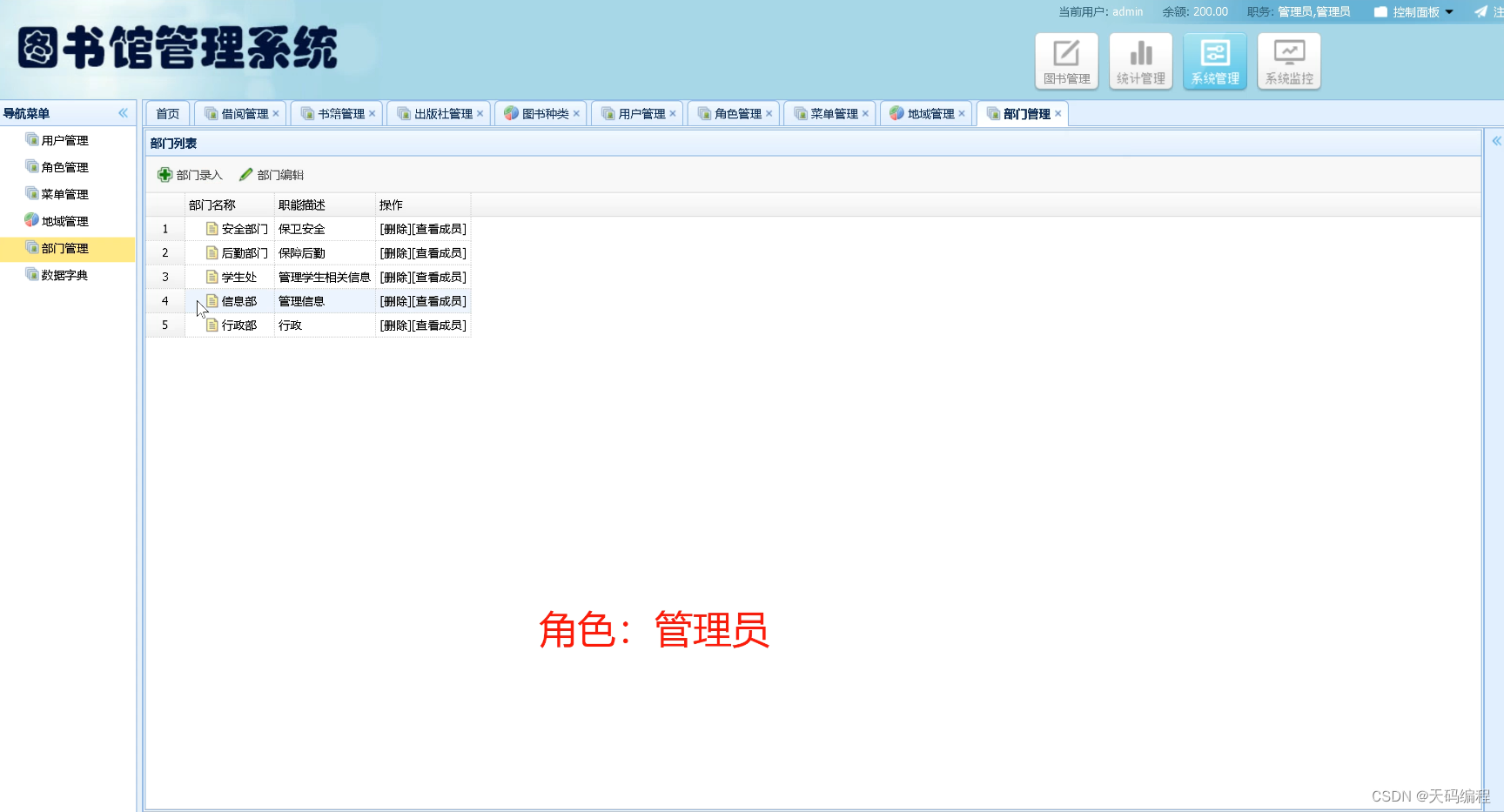Open the 统计管理 chart icon

coord(1140,61)
